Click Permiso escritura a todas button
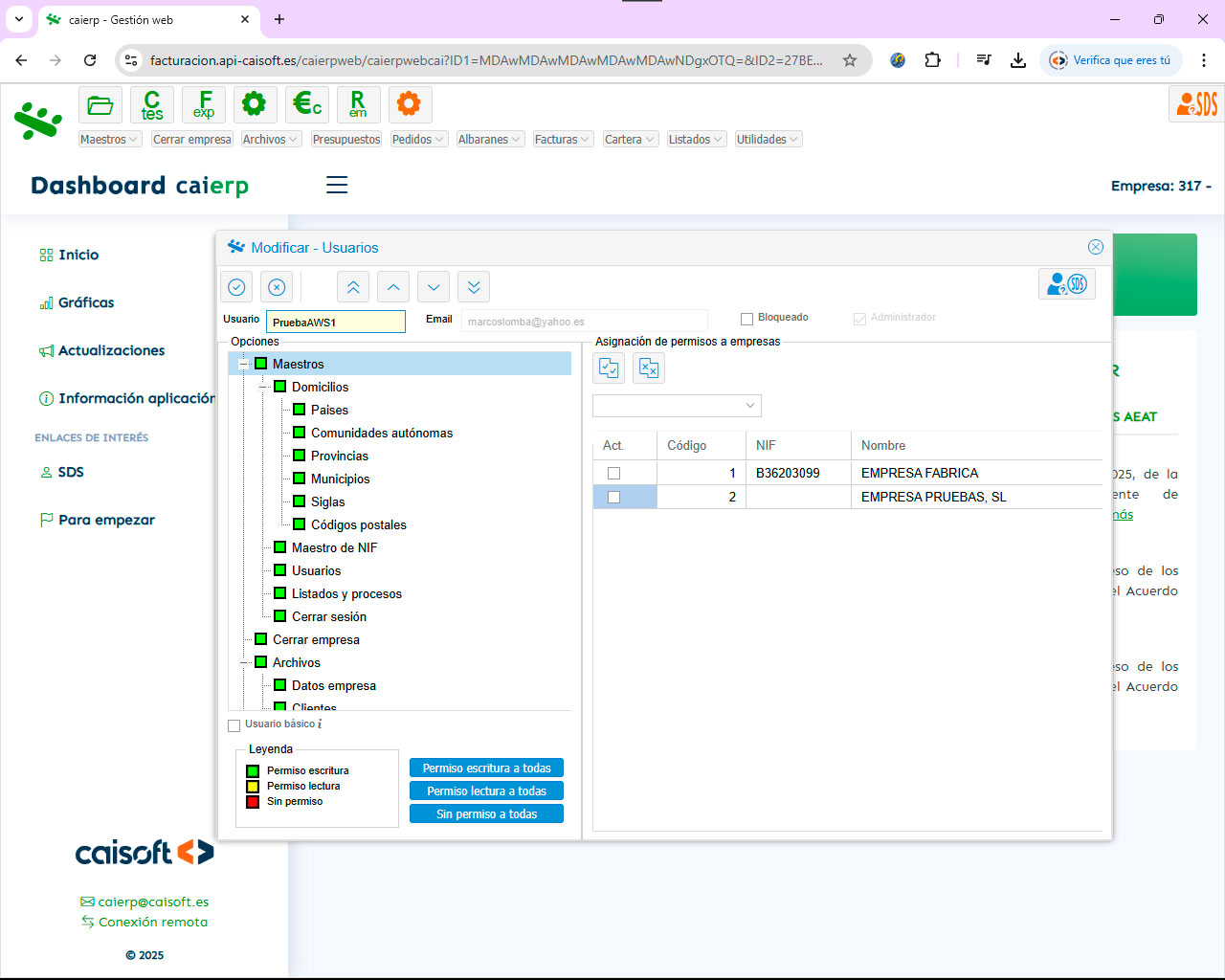 point(487,768)
